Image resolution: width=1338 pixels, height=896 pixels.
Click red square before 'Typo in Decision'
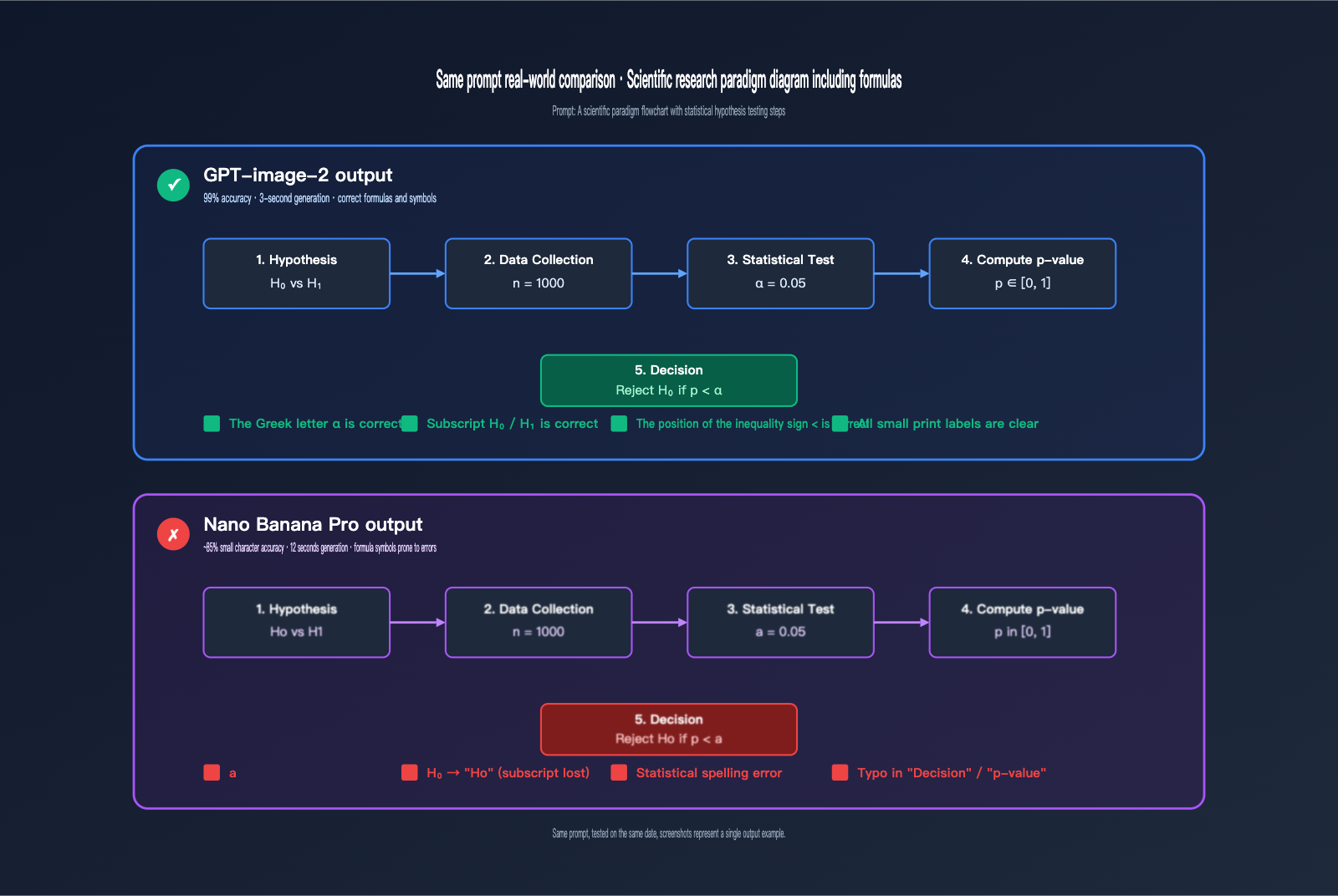[840, 772]
